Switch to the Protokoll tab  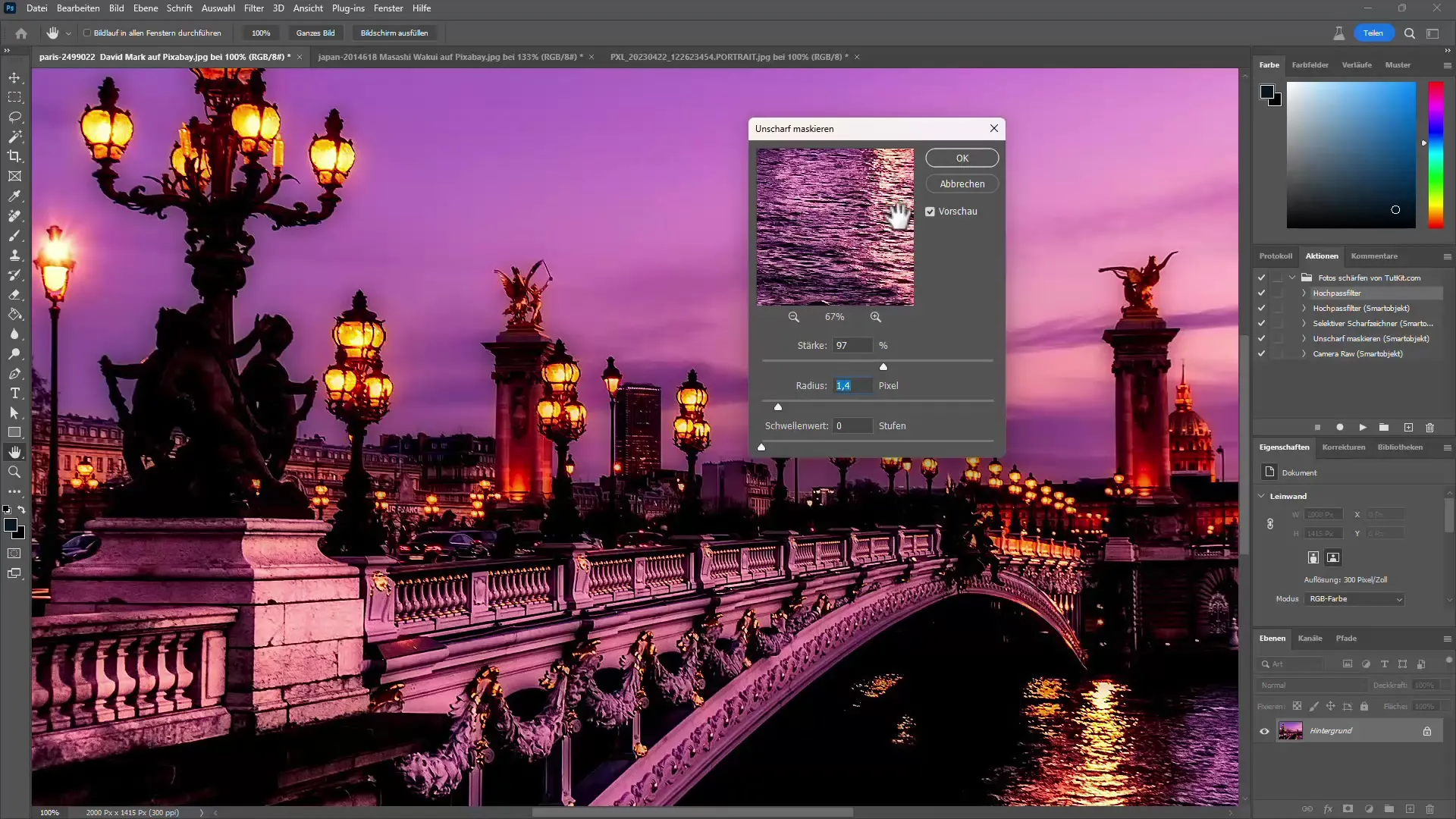[1276, 256]
